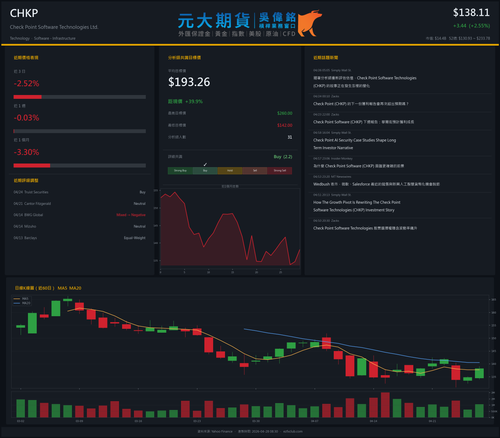Click the 04/14 BWG Global rating row
The width and height of the screenshot is (500, 438).
pyautogui.click(x=80, y=215)
